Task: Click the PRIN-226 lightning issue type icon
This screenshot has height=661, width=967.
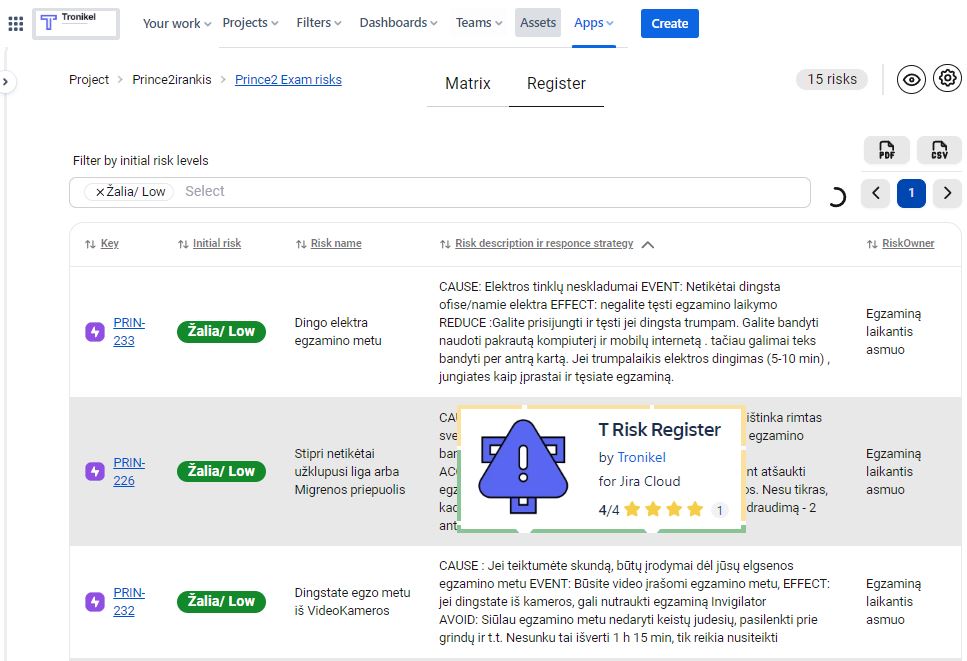Action: point(95,472)
